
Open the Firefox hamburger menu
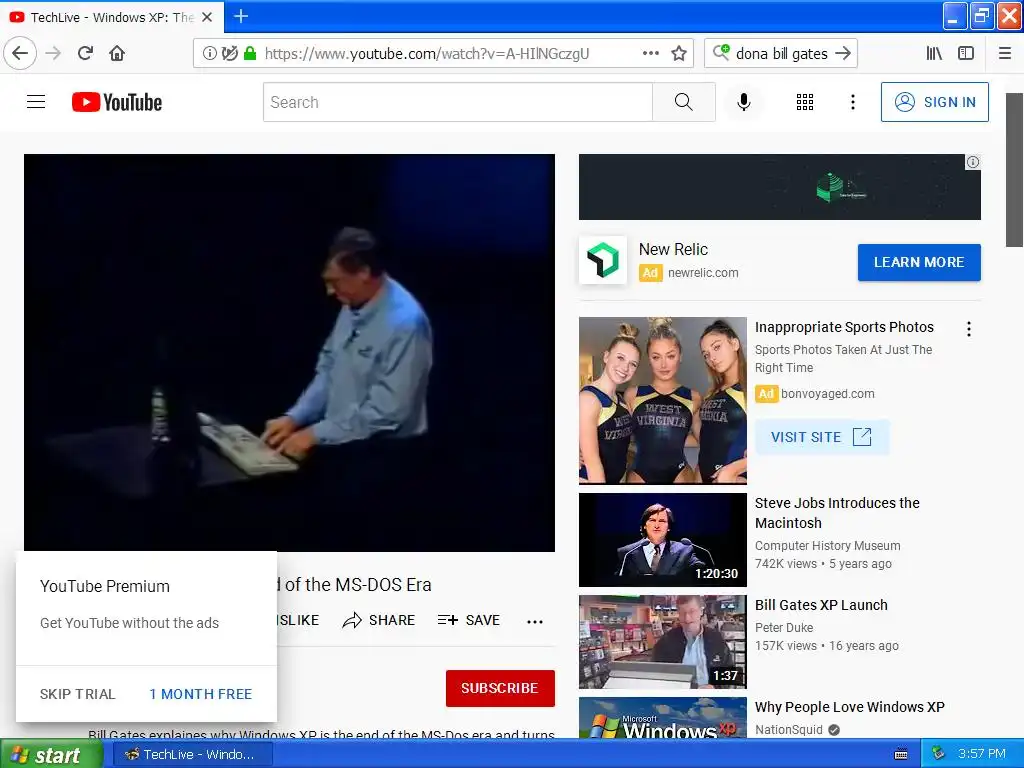click(x=1005, y=53)
